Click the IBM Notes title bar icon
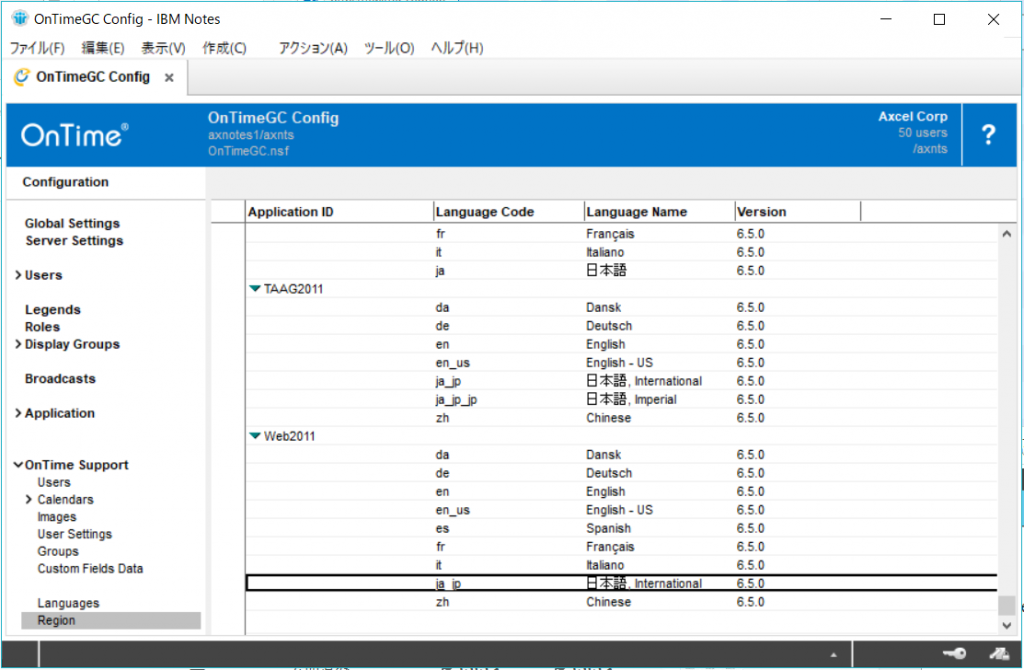 click(18, 19)
